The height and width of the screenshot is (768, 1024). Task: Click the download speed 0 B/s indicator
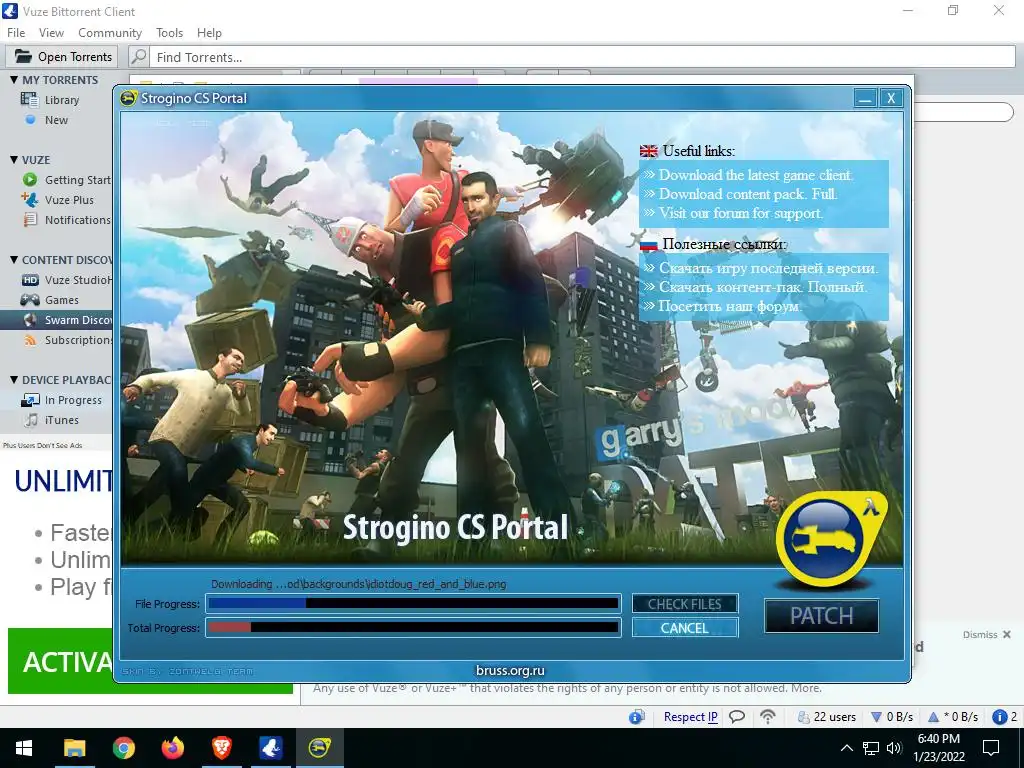(893, 717)
